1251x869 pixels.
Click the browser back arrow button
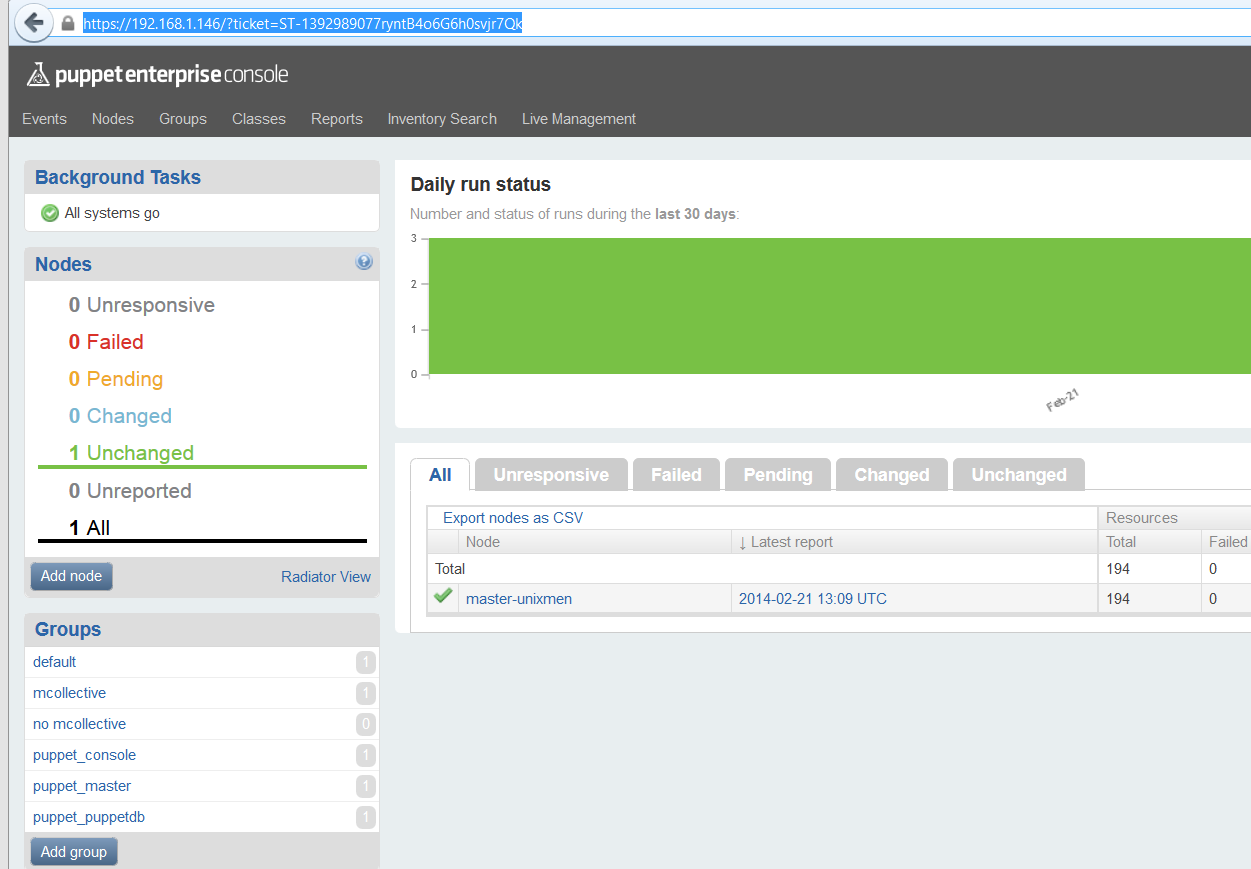pos(33,22)
